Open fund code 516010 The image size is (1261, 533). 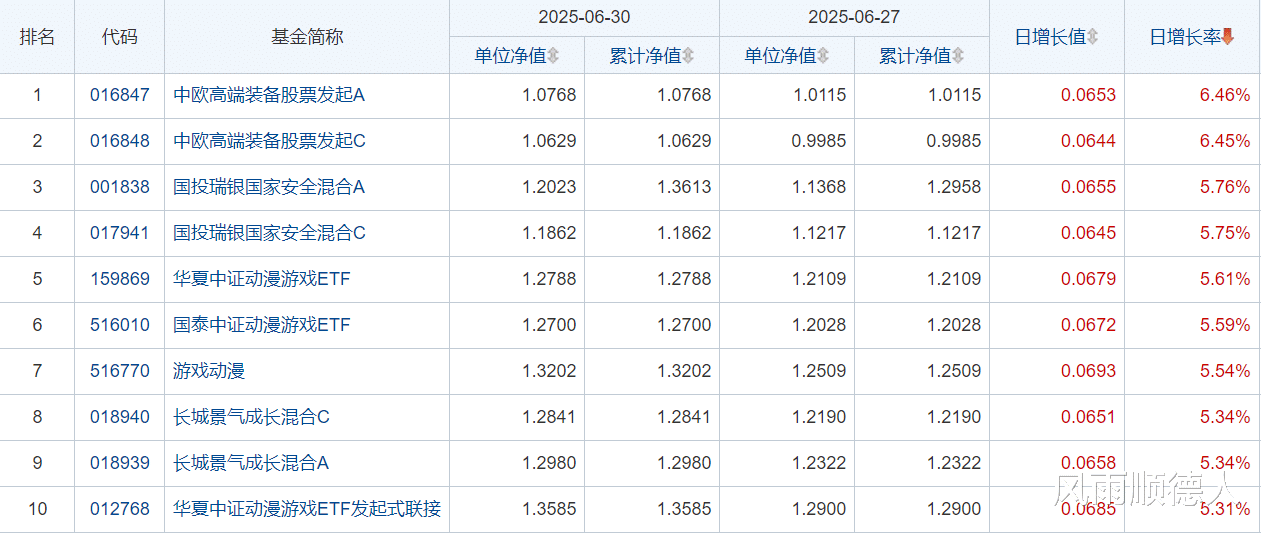coord(120,325)
